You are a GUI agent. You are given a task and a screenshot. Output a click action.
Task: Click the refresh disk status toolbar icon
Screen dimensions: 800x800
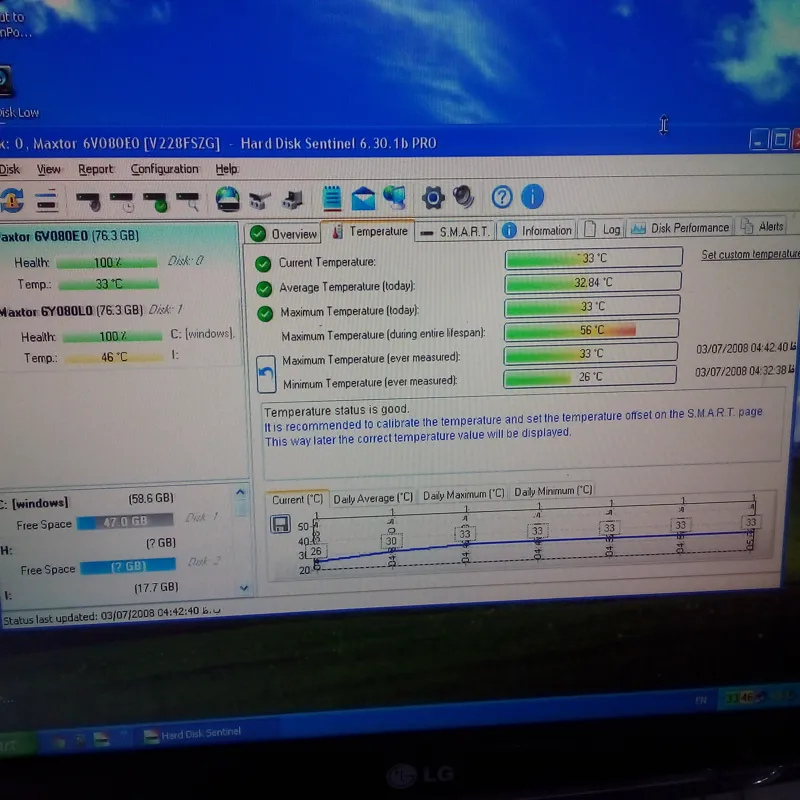pos(11,199)
